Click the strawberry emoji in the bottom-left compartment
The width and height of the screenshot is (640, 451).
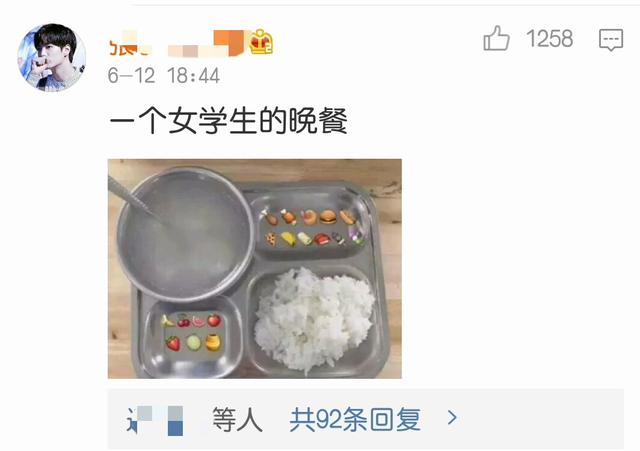[x=173, y=343]
